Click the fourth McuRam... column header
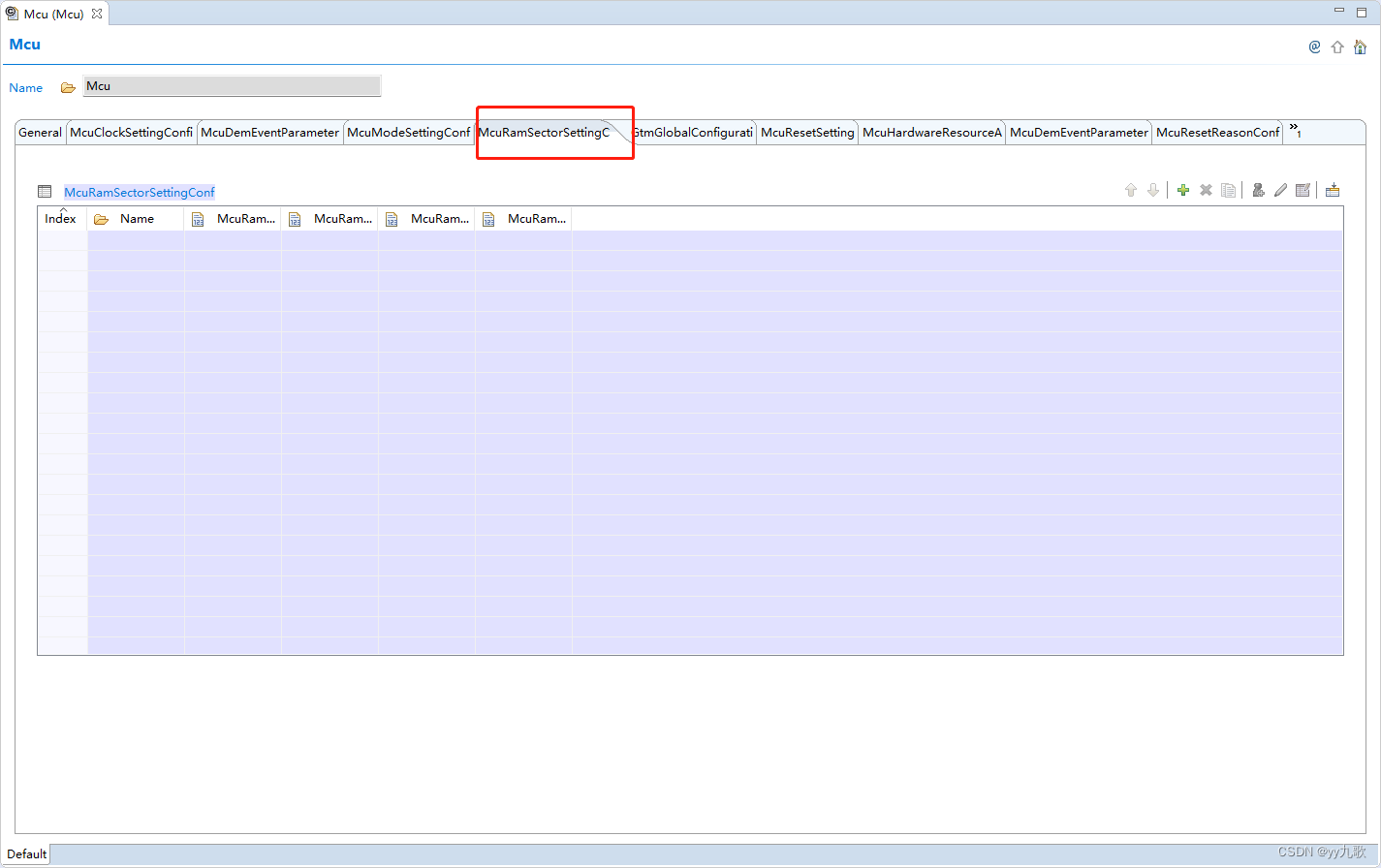The image size is (1381, 868). click(523, 219)
